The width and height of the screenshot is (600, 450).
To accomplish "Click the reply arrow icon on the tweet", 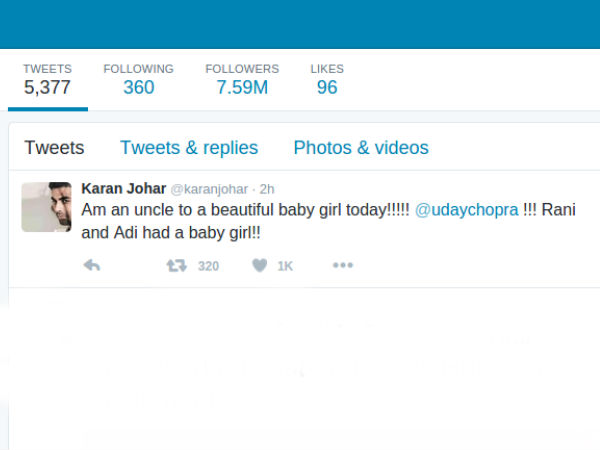I will (92, 265).
